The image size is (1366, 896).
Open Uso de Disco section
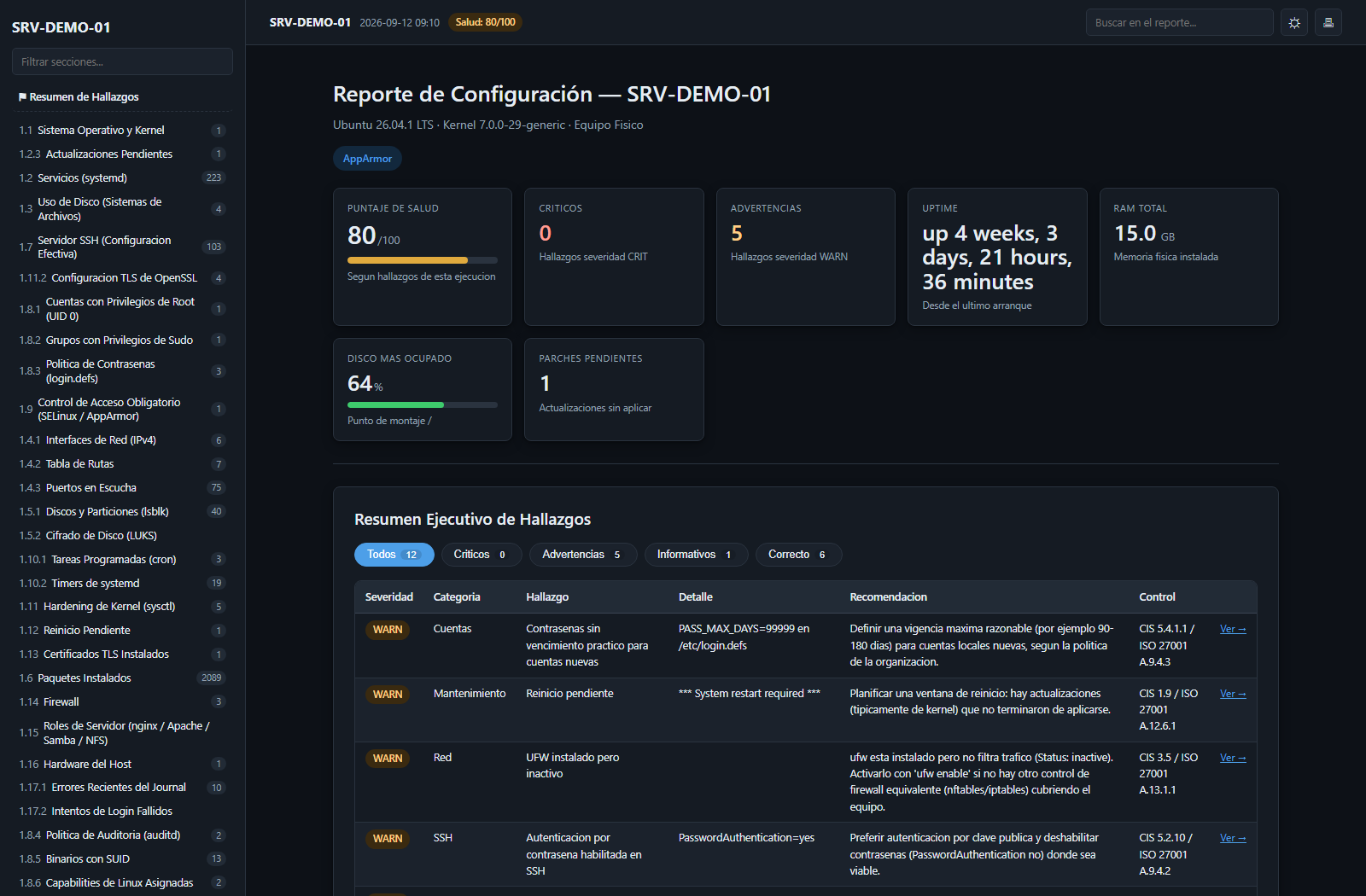(122, 209)
